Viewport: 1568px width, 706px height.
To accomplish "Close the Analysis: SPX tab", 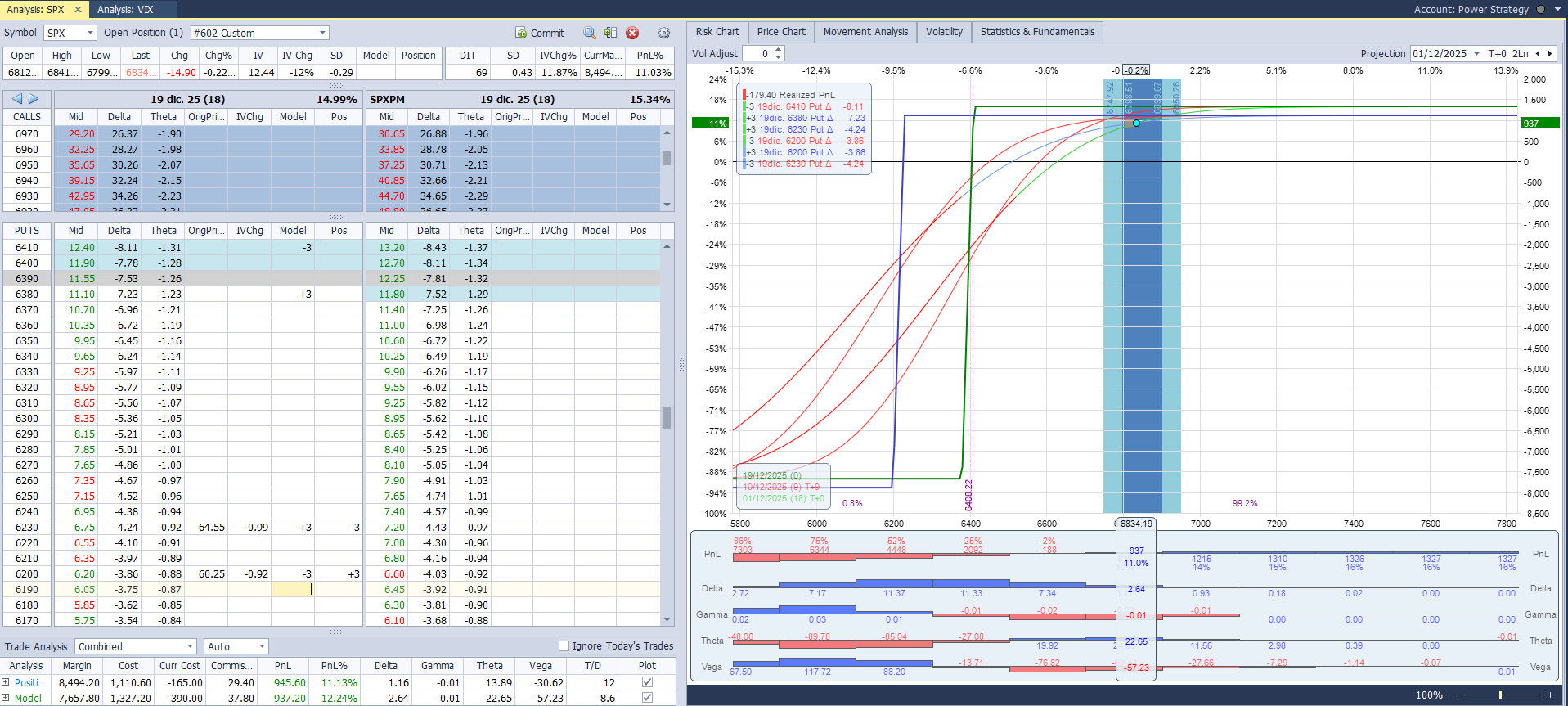I will [79, 10].
